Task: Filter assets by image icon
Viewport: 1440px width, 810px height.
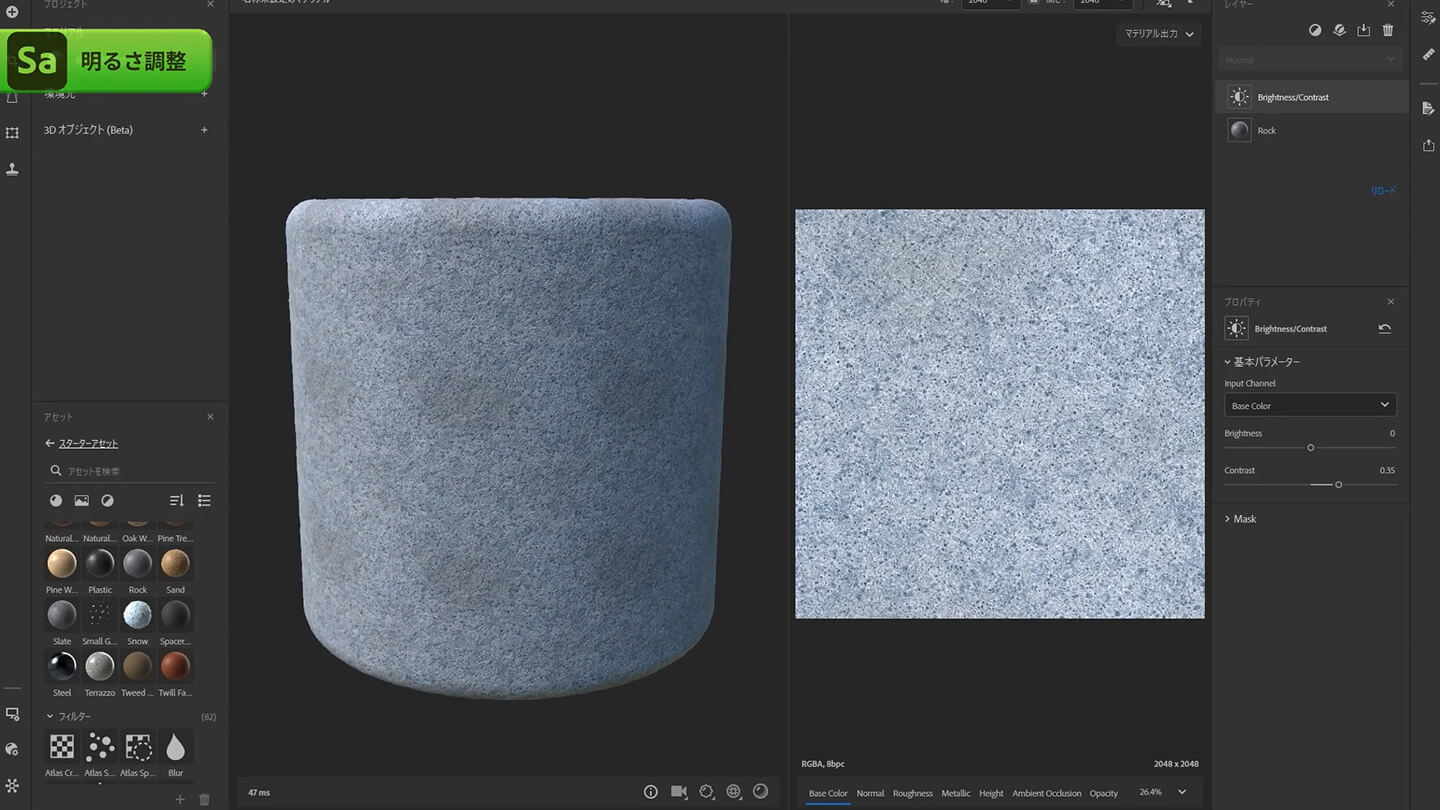Action: pos(81,500)
